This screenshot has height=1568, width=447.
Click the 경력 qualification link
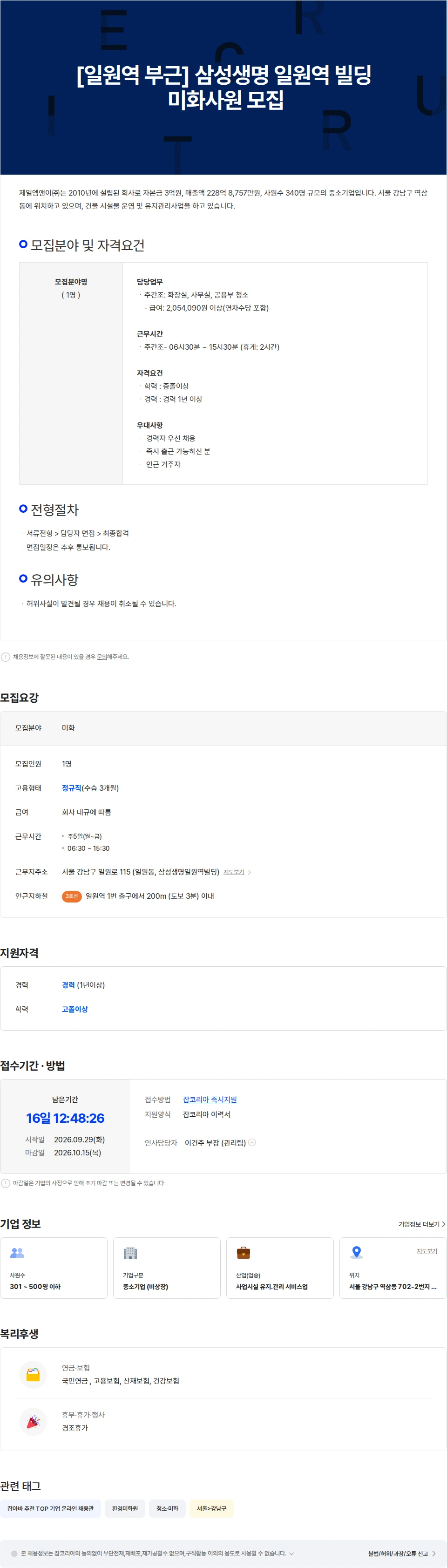[x=68, y=985]
